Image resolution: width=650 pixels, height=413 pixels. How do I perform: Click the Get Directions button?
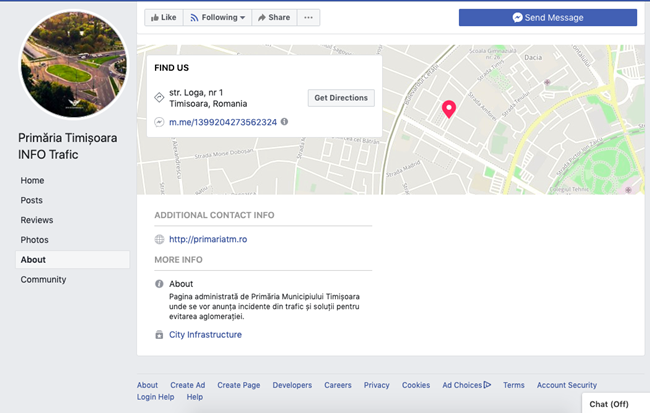pos(341,98)
